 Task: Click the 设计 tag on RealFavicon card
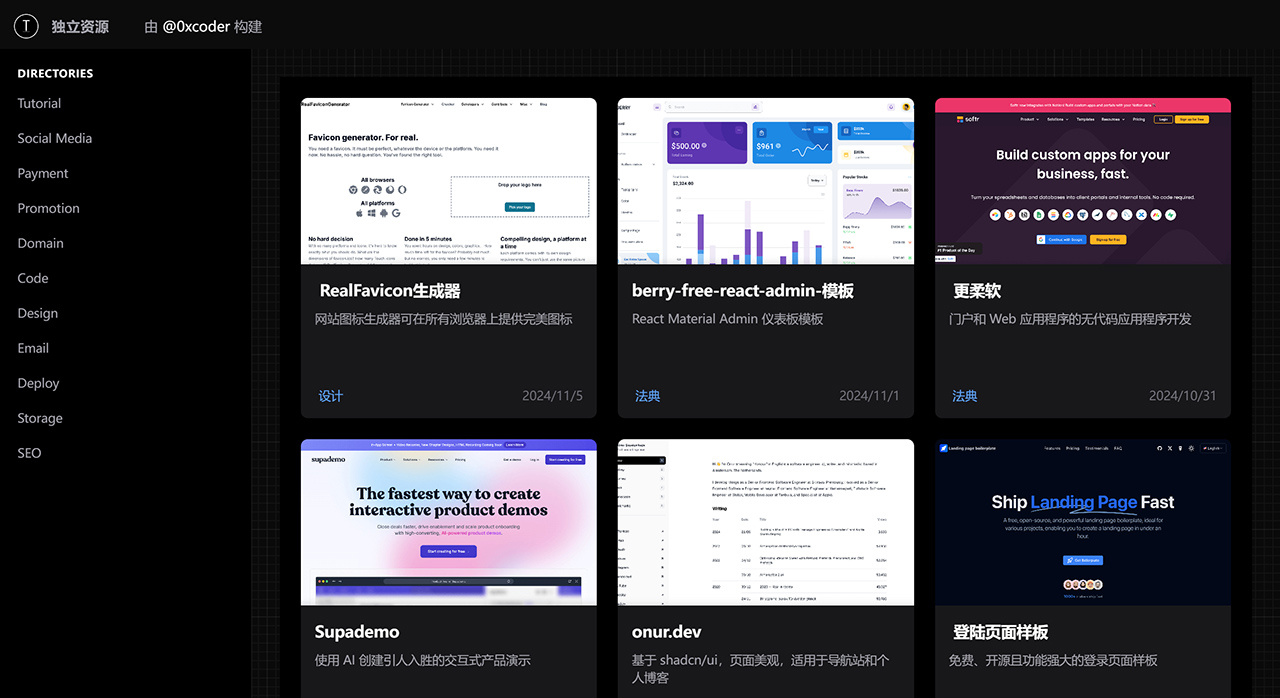330,395
